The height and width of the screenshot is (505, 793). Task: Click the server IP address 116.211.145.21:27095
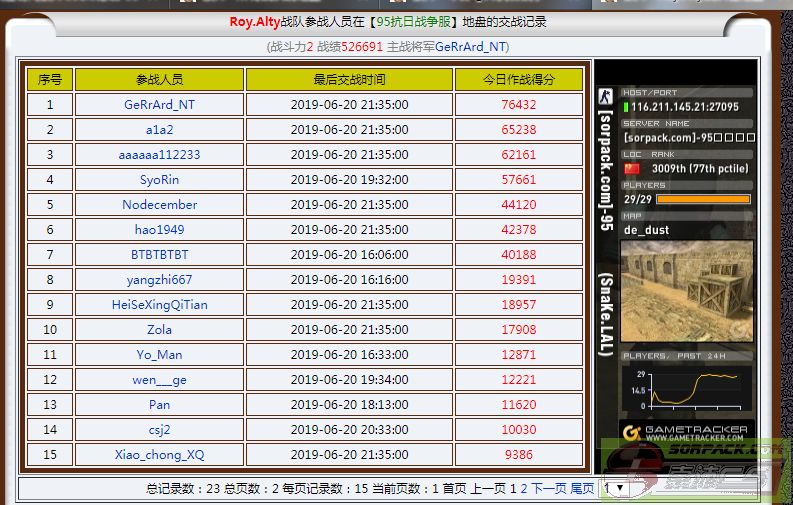pyautogui.click(x=685, y=106)
